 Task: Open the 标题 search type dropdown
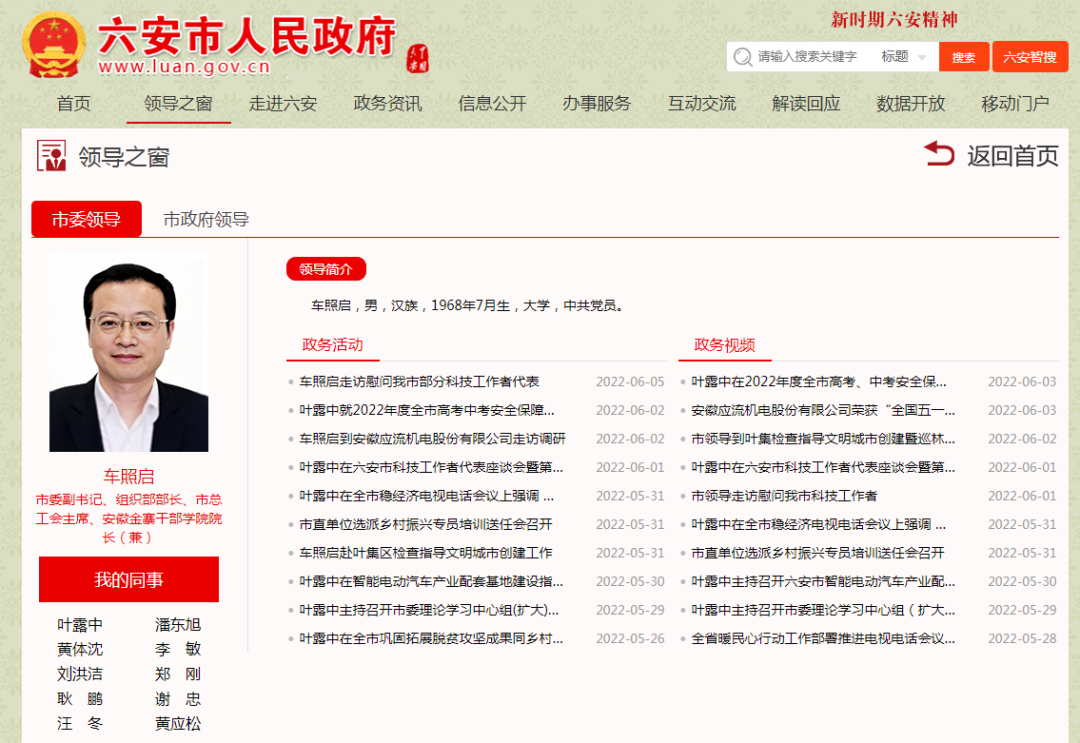click(906, 57)
